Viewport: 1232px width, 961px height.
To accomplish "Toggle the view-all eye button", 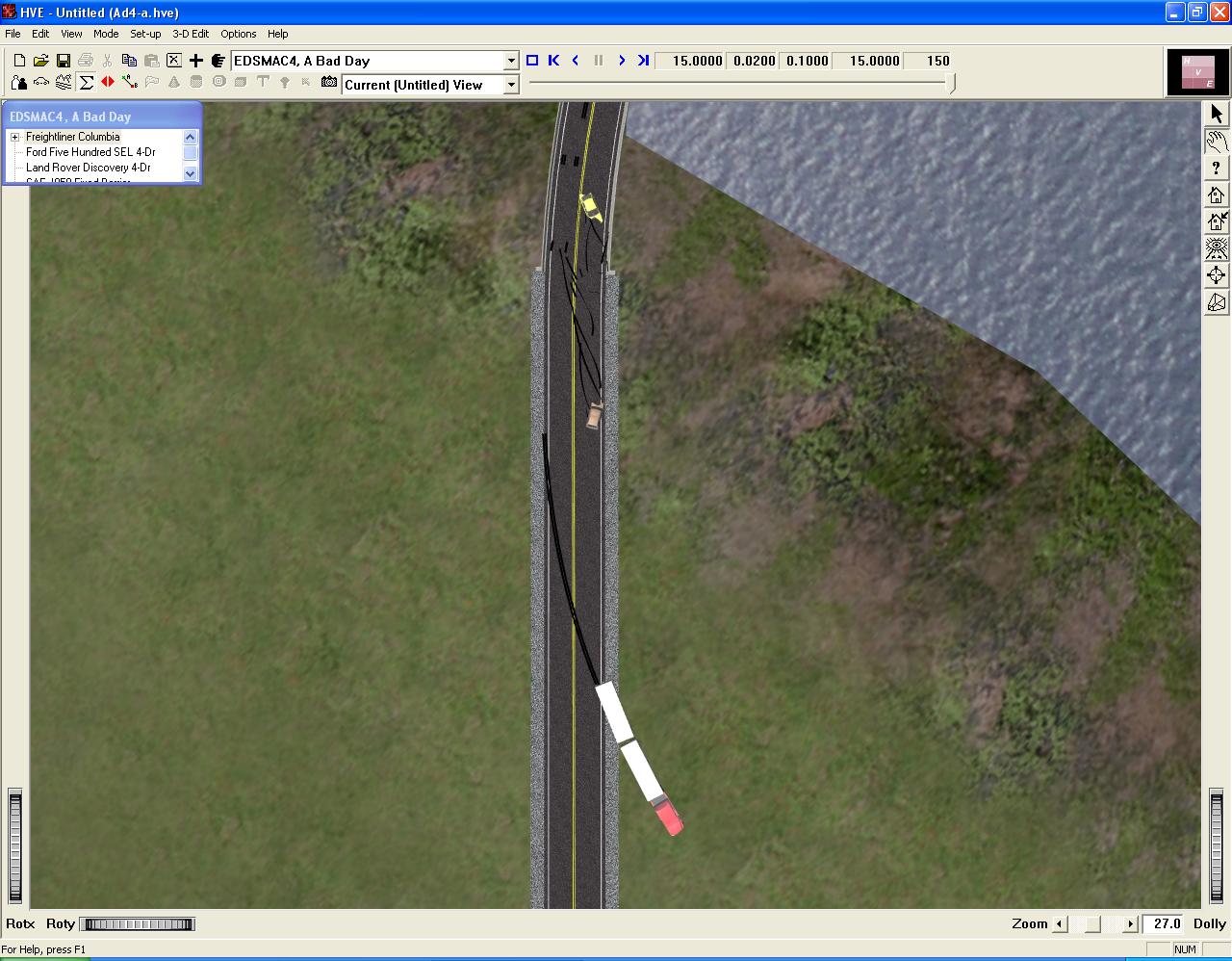I will pyautogui.click(x=1217, y=248).
